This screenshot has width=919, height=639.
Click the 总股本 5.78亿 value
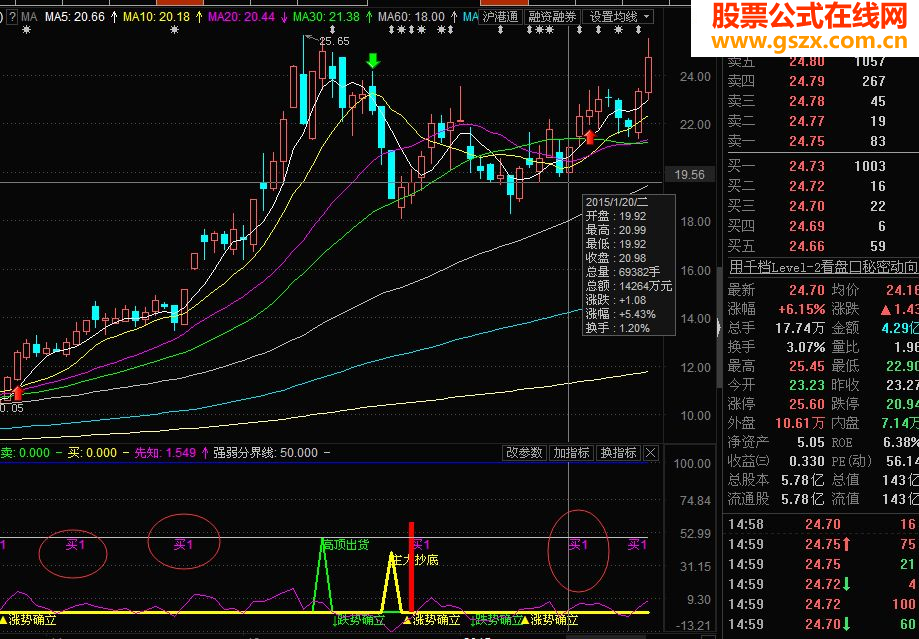[803, 480]
